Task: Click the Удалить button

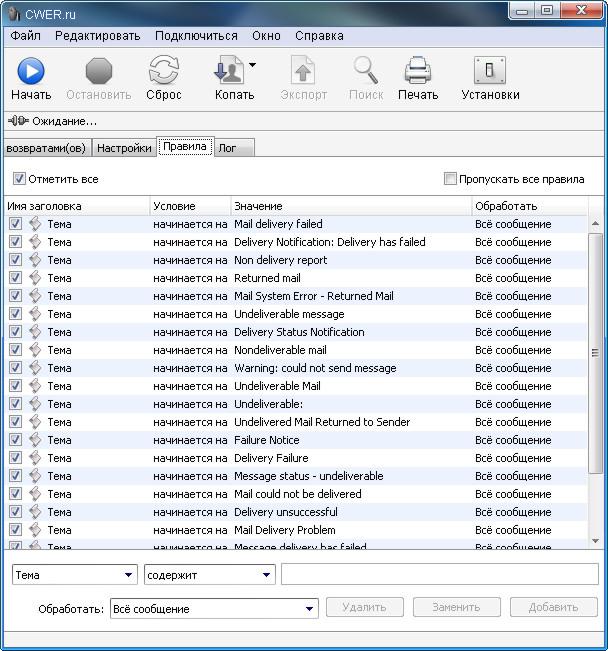Action: [365, 607]
